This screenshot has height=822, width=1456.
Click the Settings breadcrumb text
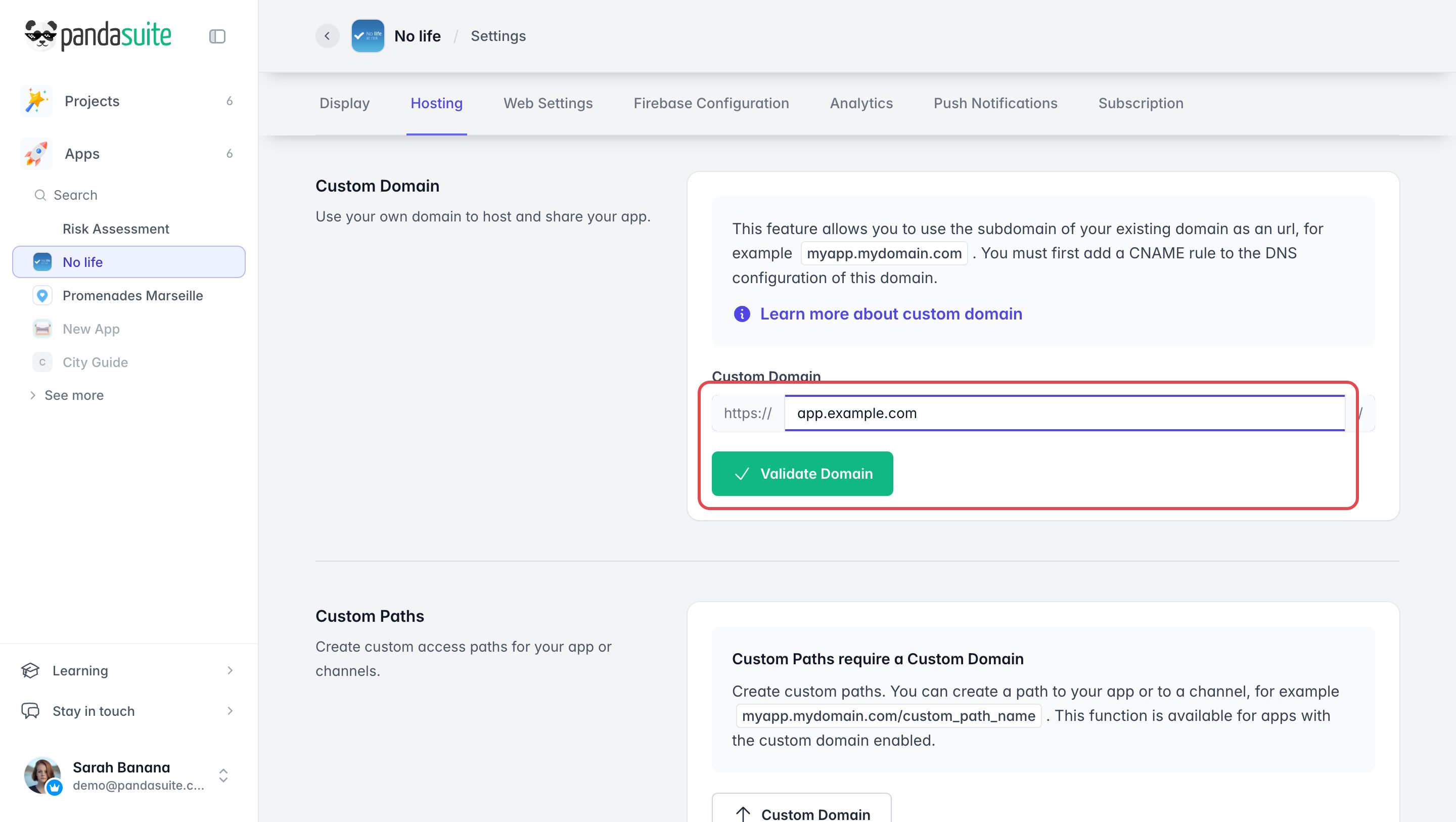[498, 36]
